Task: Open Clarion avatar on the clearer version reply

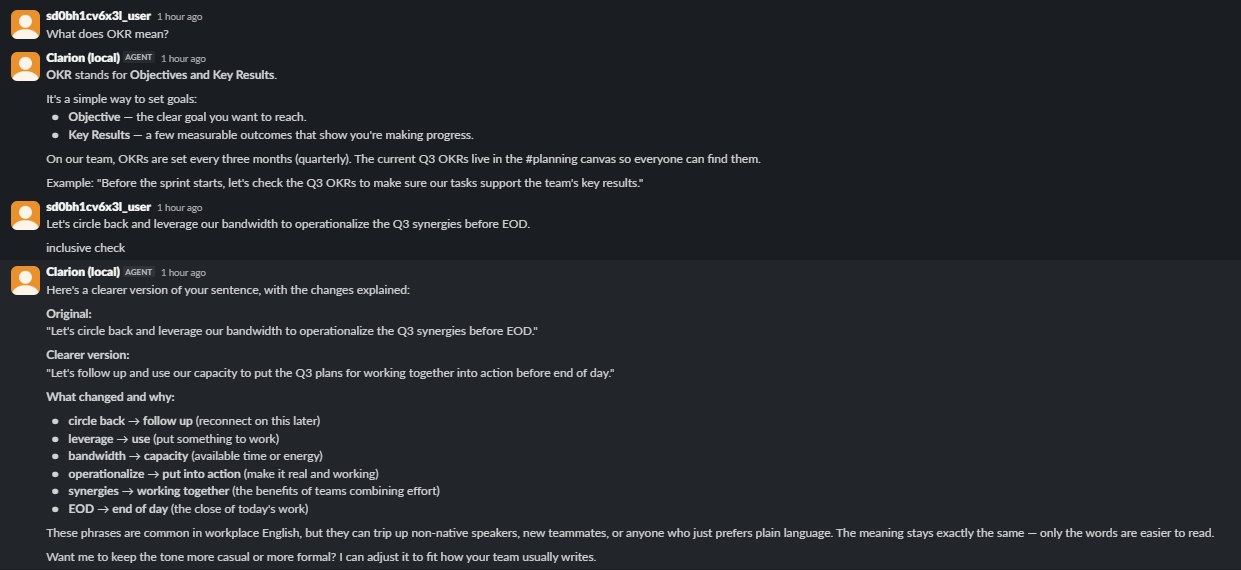Action: (x=25, y=280)
